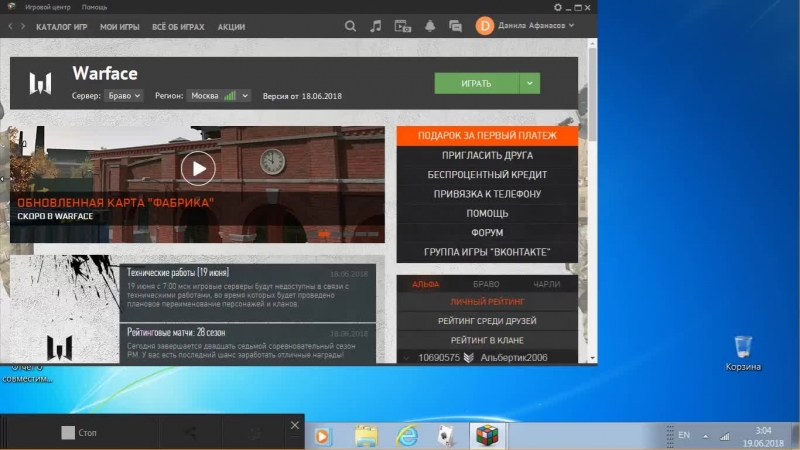Expand the arrow next to ИГРАТЬ

(x=530, y=83)
